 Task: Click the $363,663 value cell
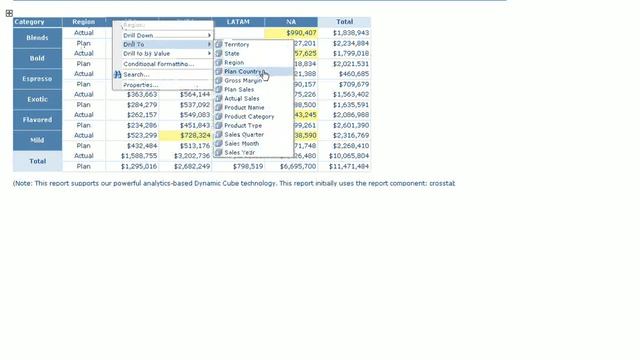[132, 94]
